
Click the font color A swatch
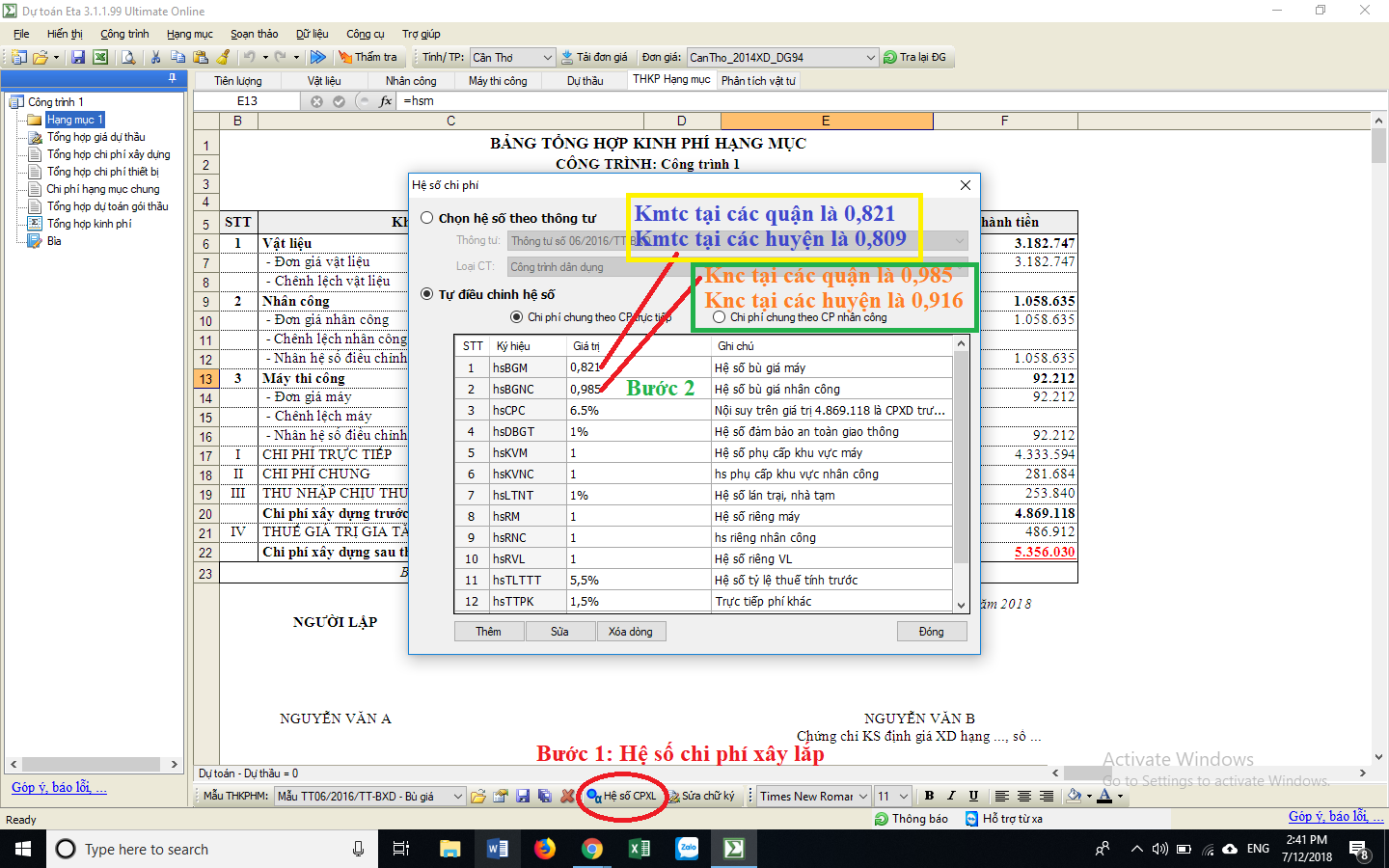tap(1104, 797)
